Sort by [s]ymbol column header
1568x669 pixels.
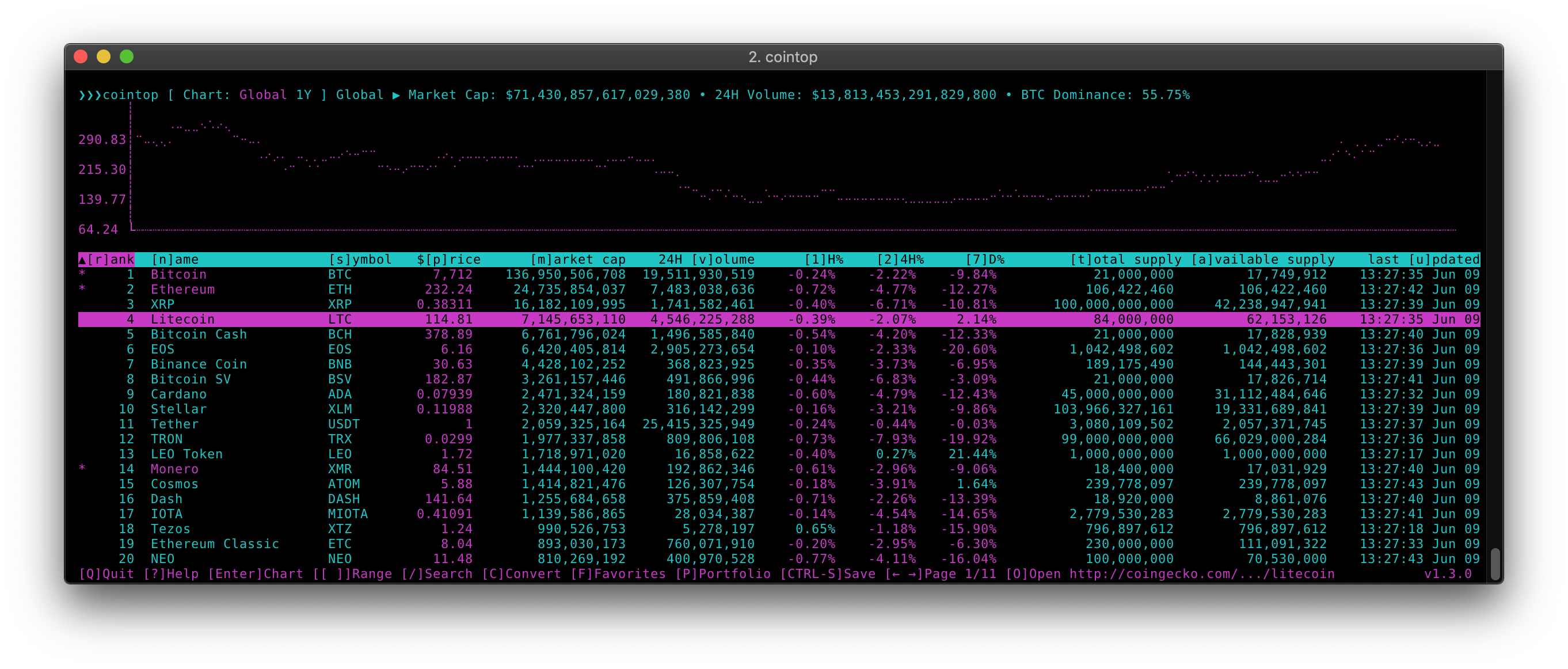[x=360, y=259]
